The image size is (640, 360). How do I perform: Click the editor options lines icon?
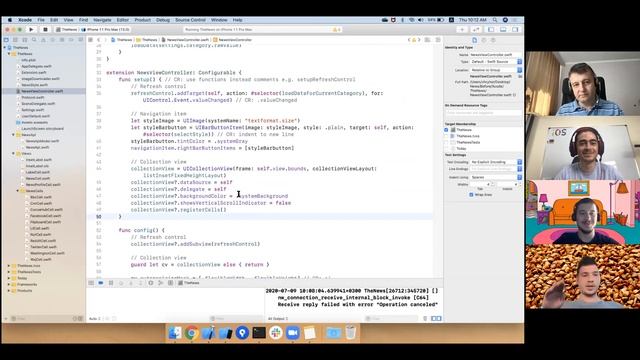(427, 40)
